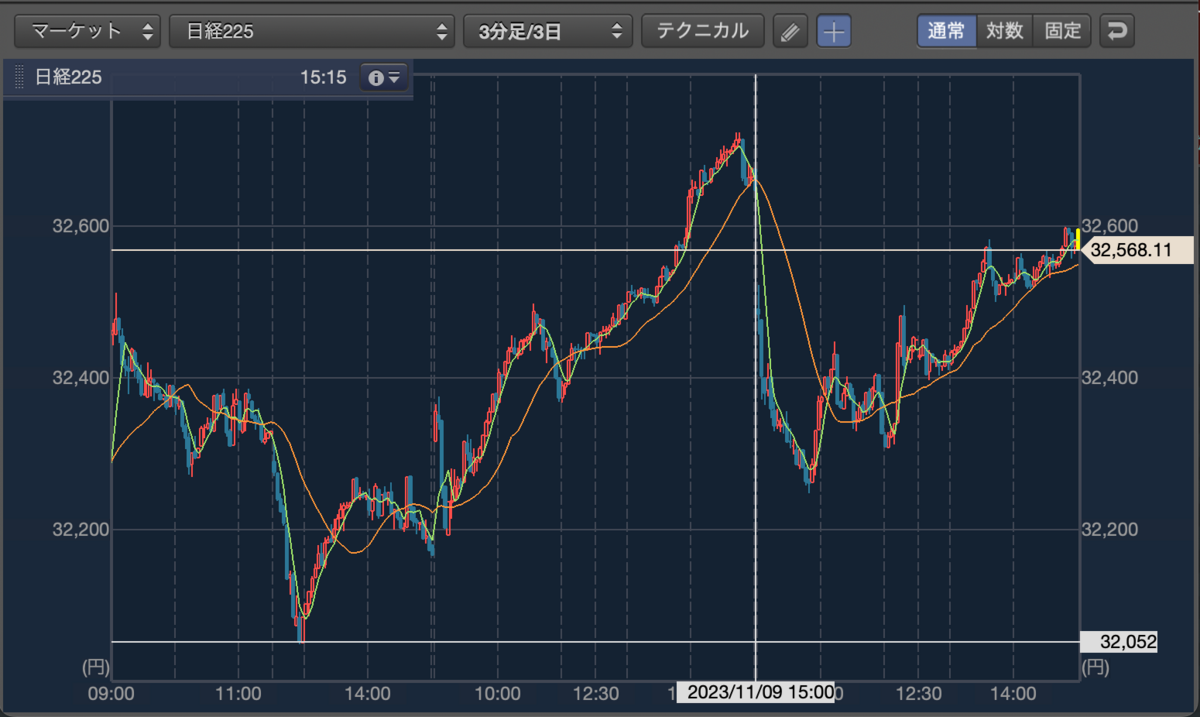Screen dimensions: 1200x717
Task: Change the 3分足/3日 timeframe dropdown
Action: (548, 31)
